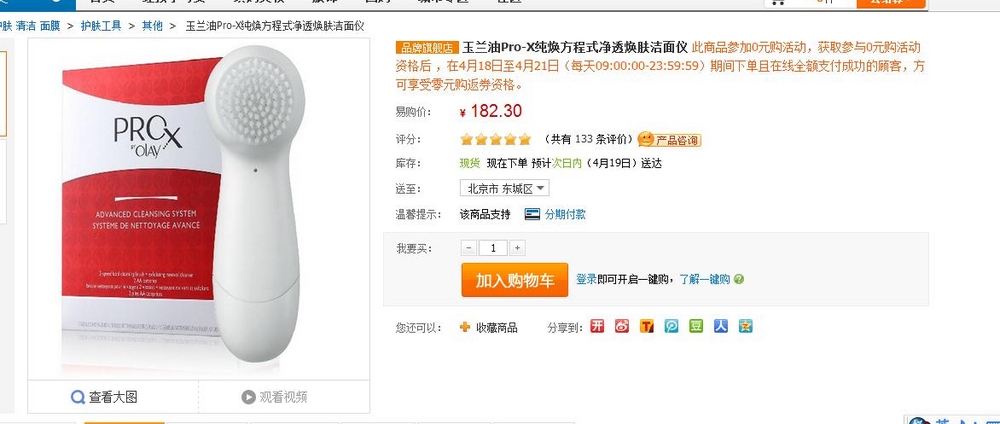Increase purchase quantity with plus button
The width and height of the screenshot is (1000, 424).
pyautogui.click(x=517, y=248)
